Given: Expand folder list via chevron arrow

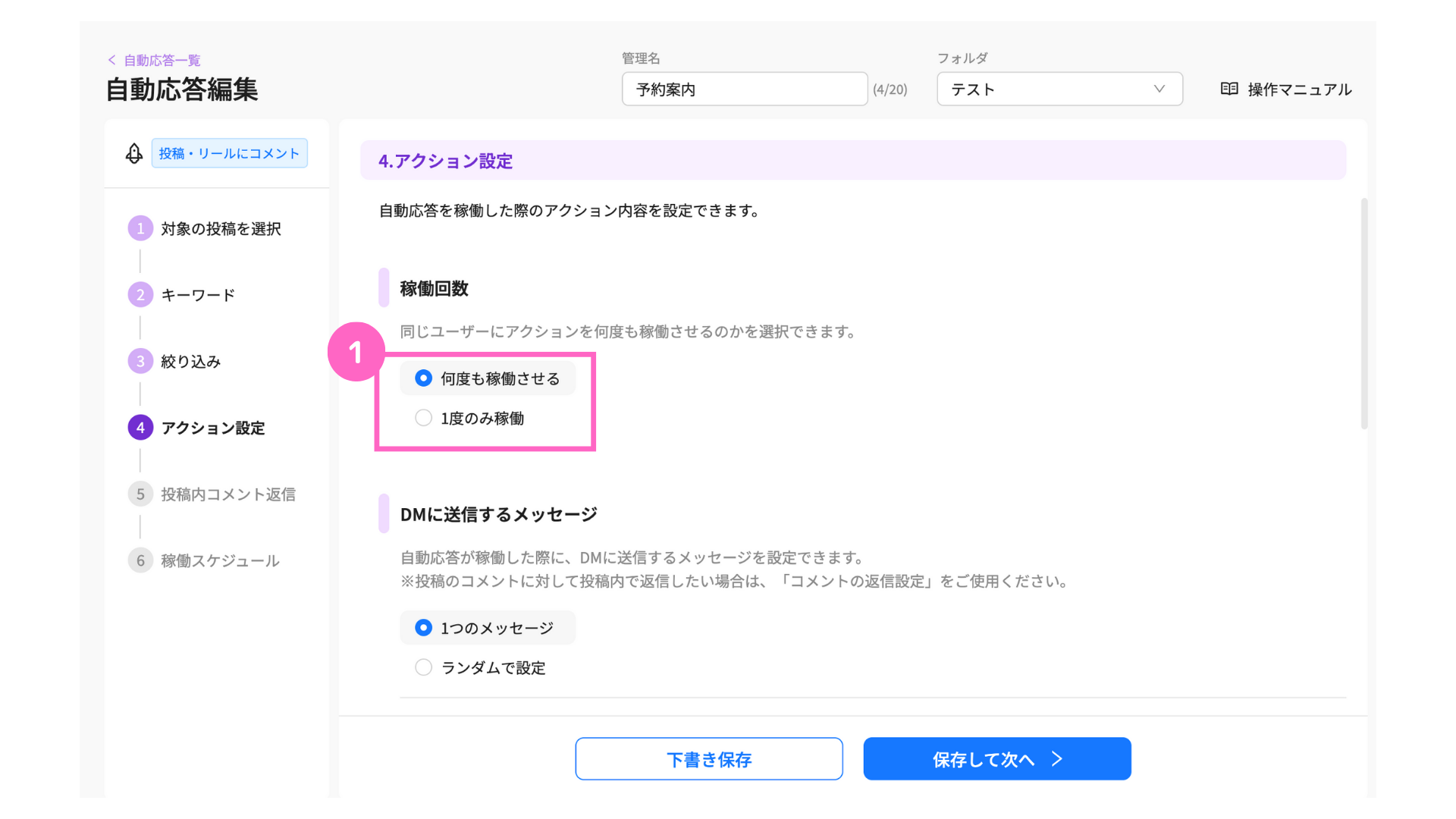Looking at the screenshot, I should click(1159, 89).
